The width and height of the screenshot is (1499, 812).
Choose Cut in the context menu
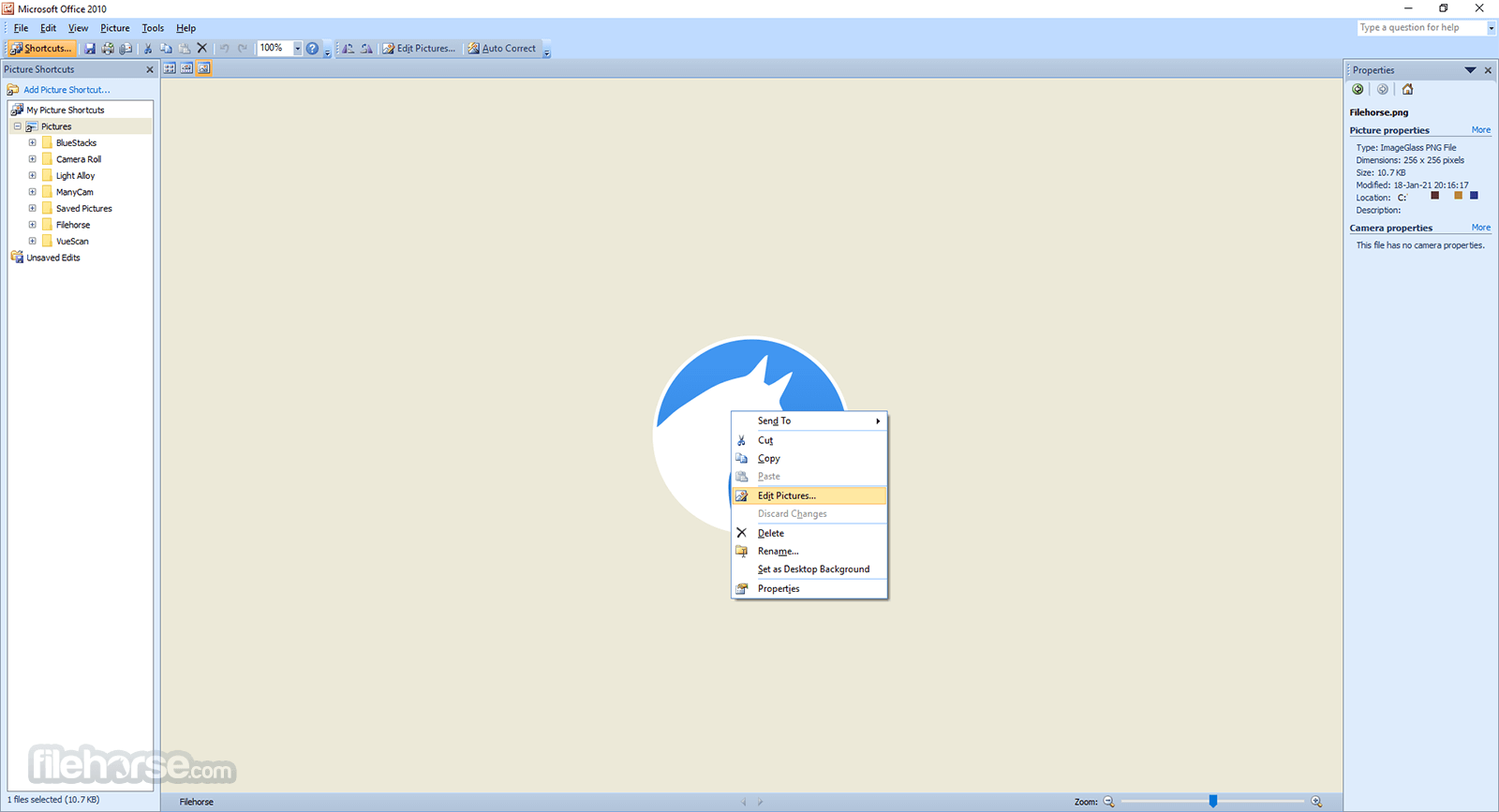[x=809, y=440]
